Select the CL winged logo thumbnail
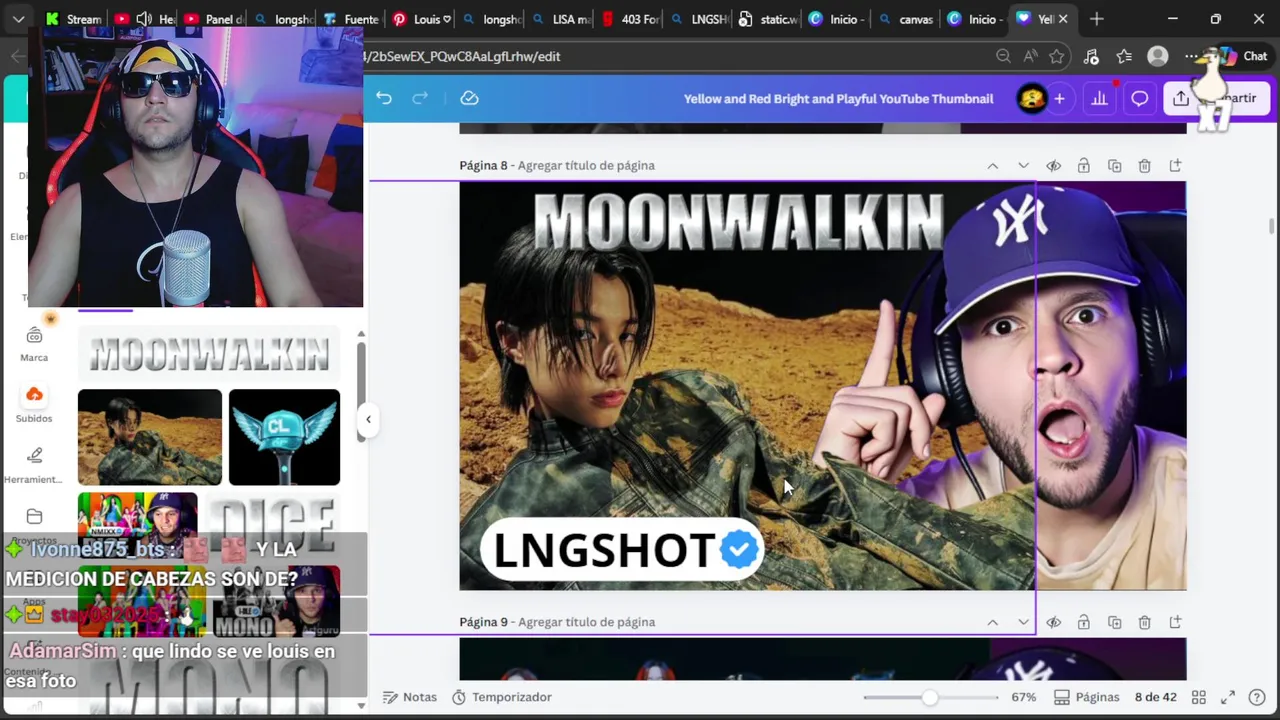The image size is (1280, 720). click(284, 437)
